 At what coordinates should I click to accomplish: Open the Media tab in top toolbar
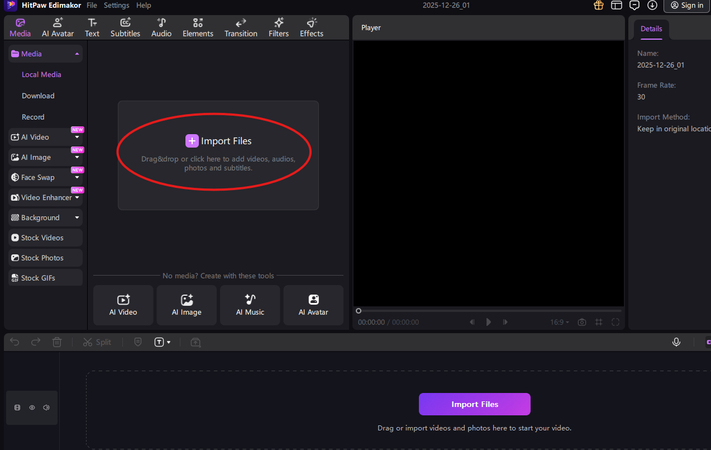pyautogui.click(x=20, y=28)
